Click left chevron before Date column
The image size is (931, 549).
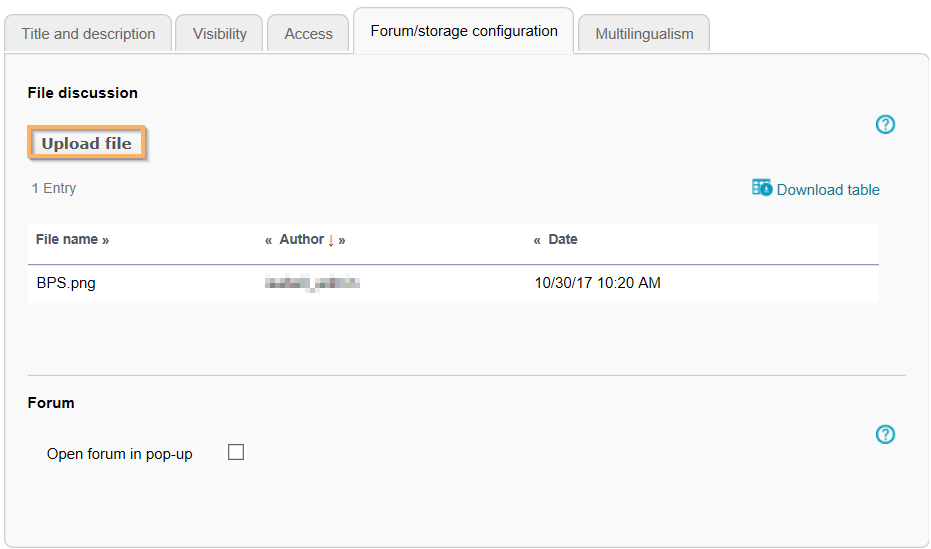click(x=537, y=240)
